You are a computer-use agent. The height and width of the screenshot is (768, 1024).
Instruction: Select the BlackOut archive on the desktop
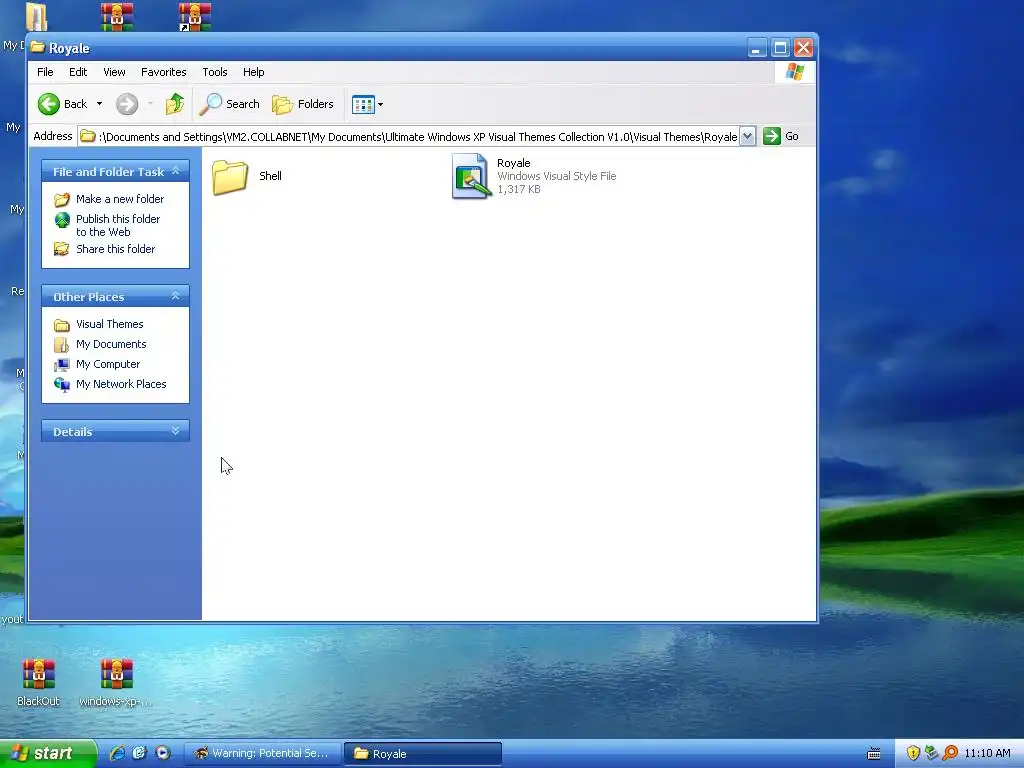pyautogui.click(x=38, y=675)
